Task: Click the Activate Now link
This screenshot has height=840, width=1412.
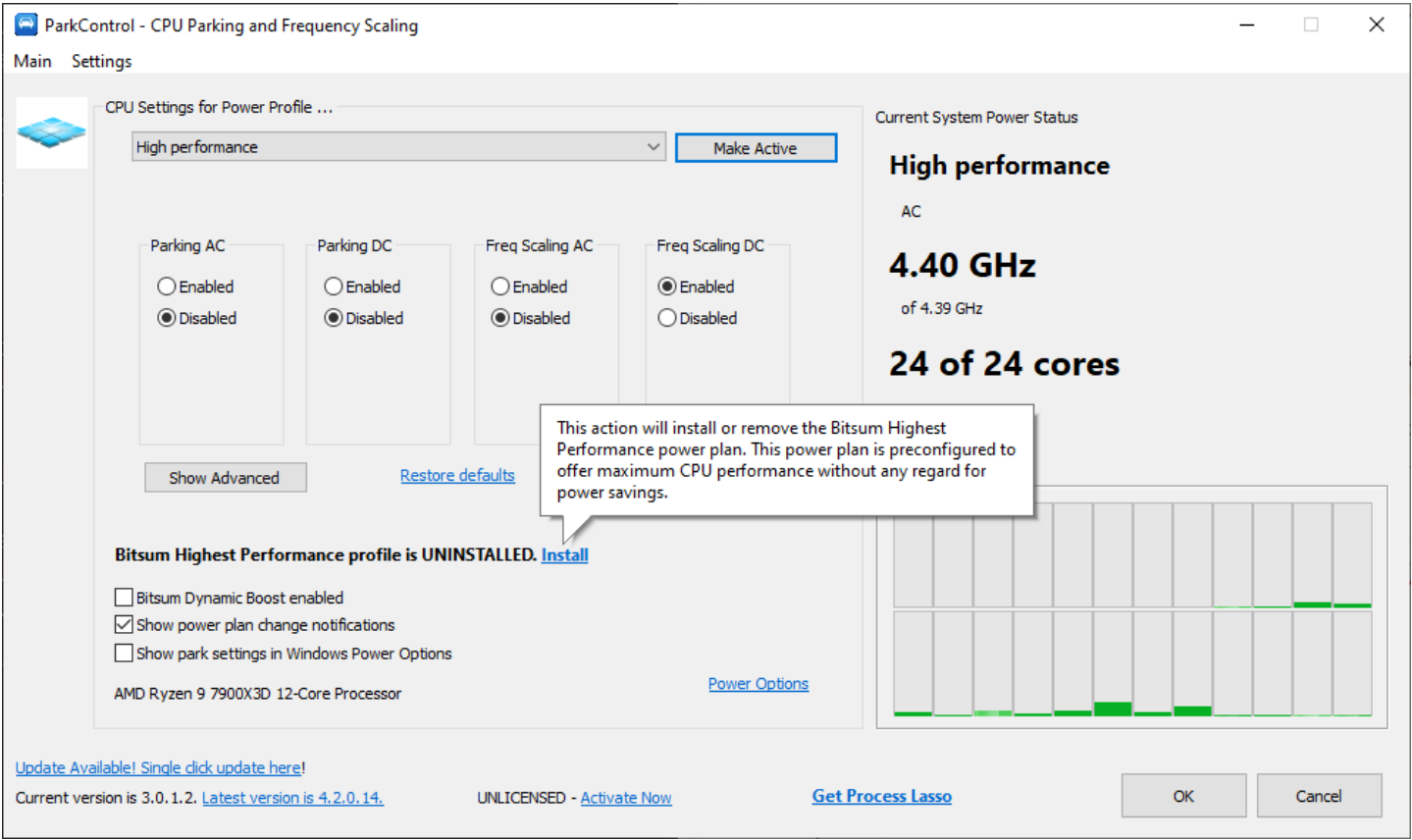Action: click(626, 798)
